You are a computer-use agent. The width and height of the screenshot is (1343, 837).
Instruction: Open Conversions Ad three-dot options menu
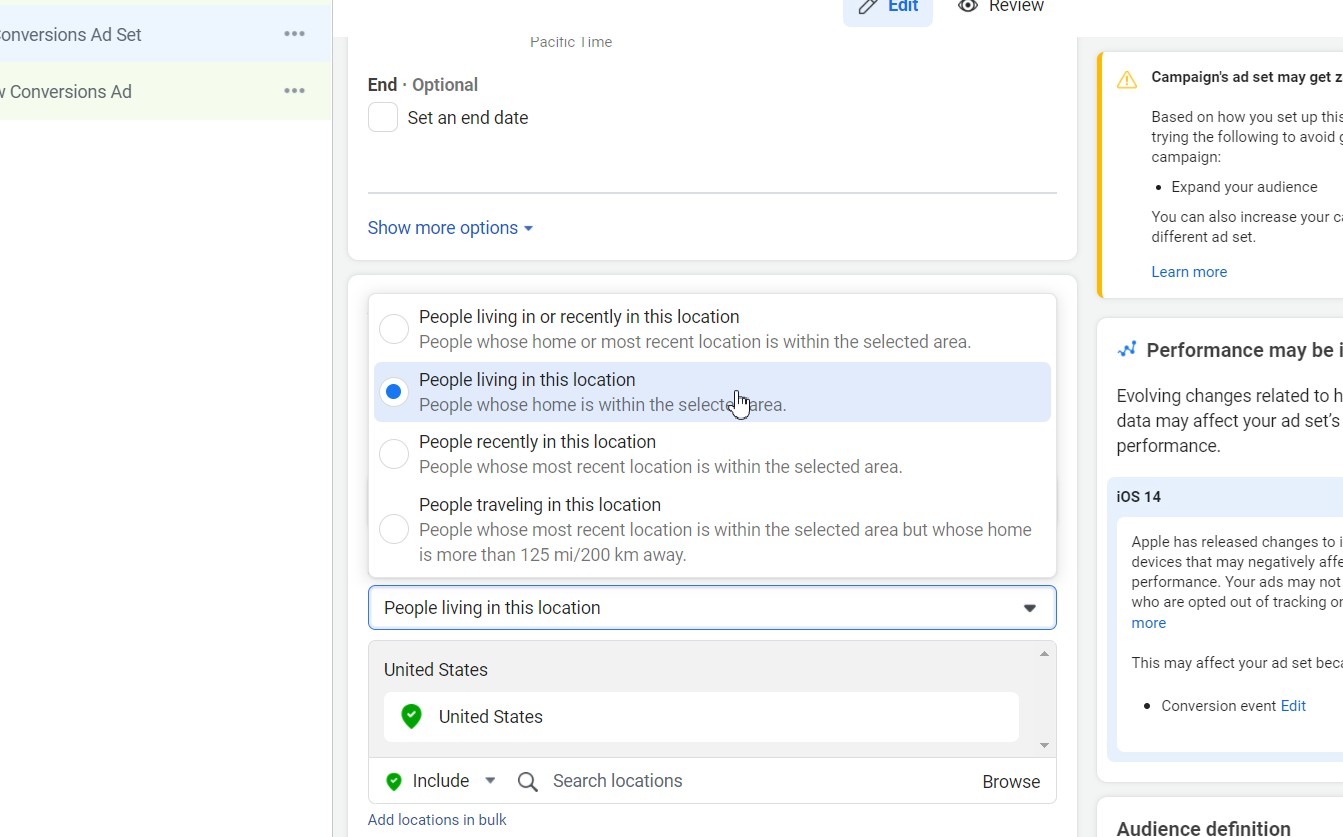(x=294, y=91)
